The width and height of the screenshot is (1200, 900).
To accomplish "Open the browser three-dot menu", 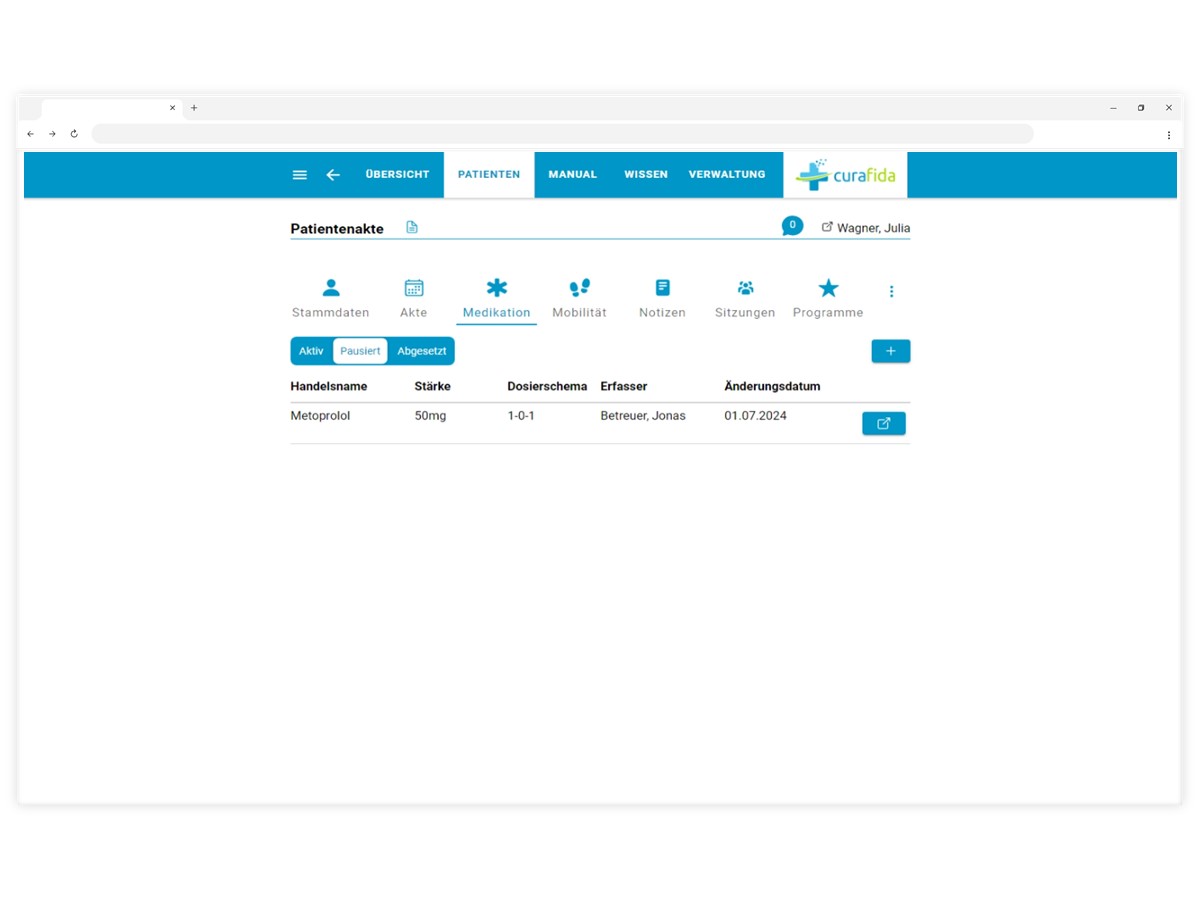I will [x=1169, y=135].
